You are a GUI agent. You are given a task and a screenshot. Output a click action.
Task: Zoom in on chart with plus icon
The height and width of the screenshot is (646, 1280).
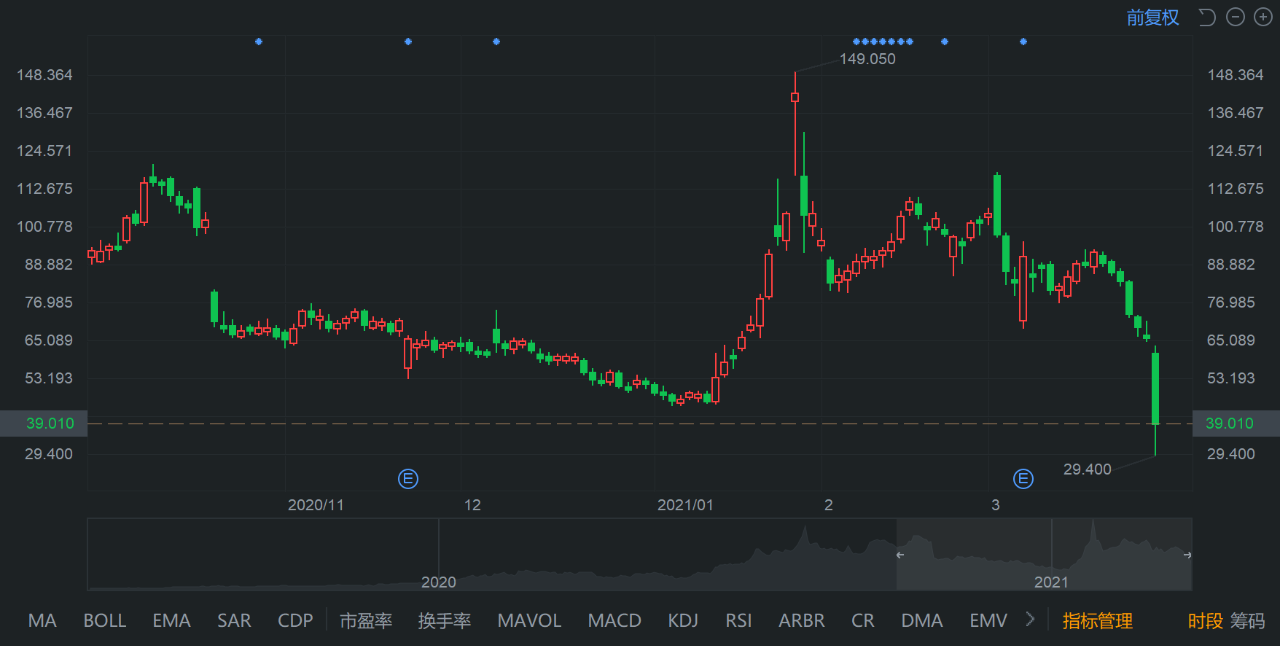point(1263,17)
